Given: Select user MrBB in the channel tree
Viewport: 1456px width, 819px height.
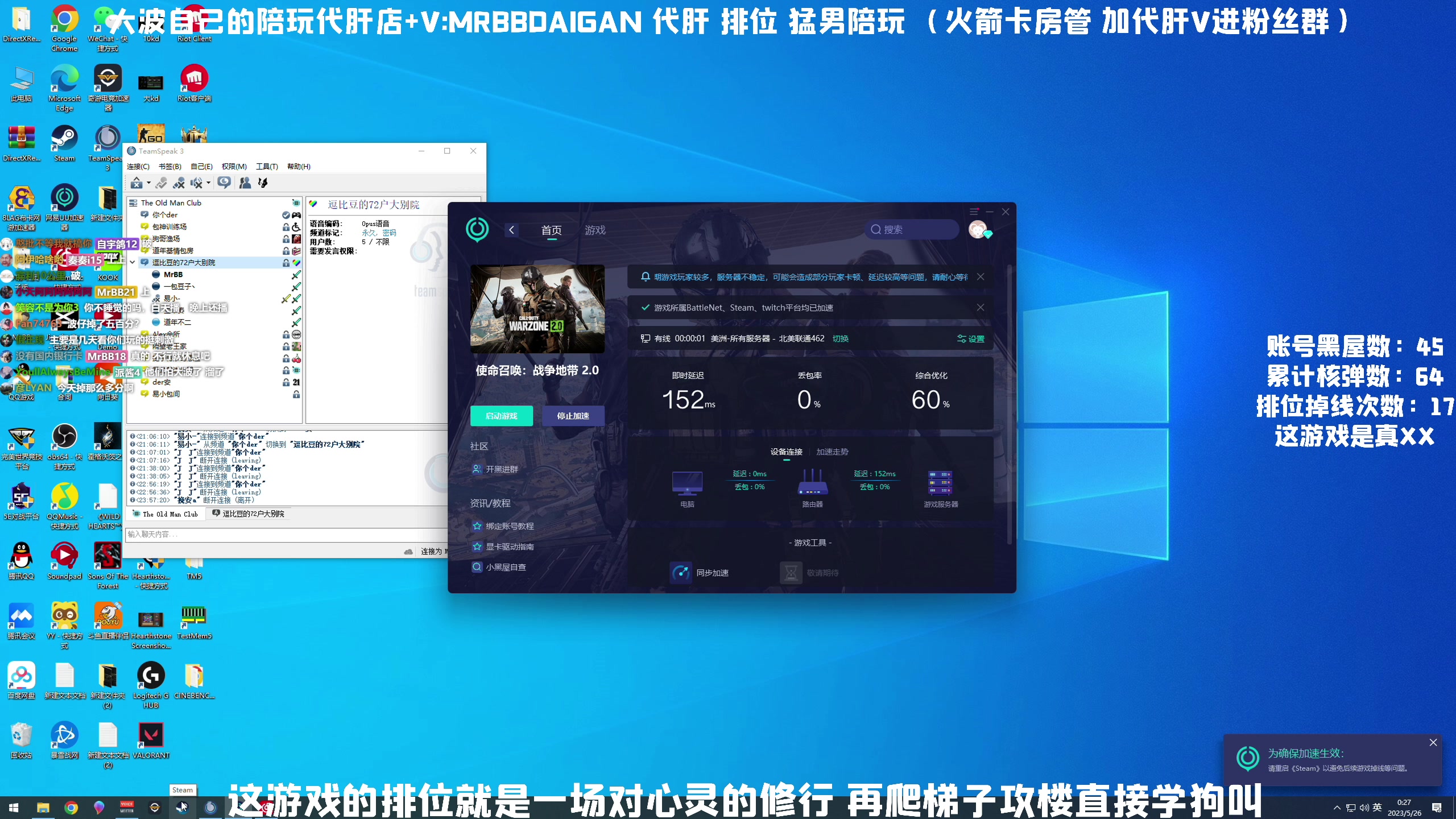Looking at the screenshot, I should tap(173, 275).
